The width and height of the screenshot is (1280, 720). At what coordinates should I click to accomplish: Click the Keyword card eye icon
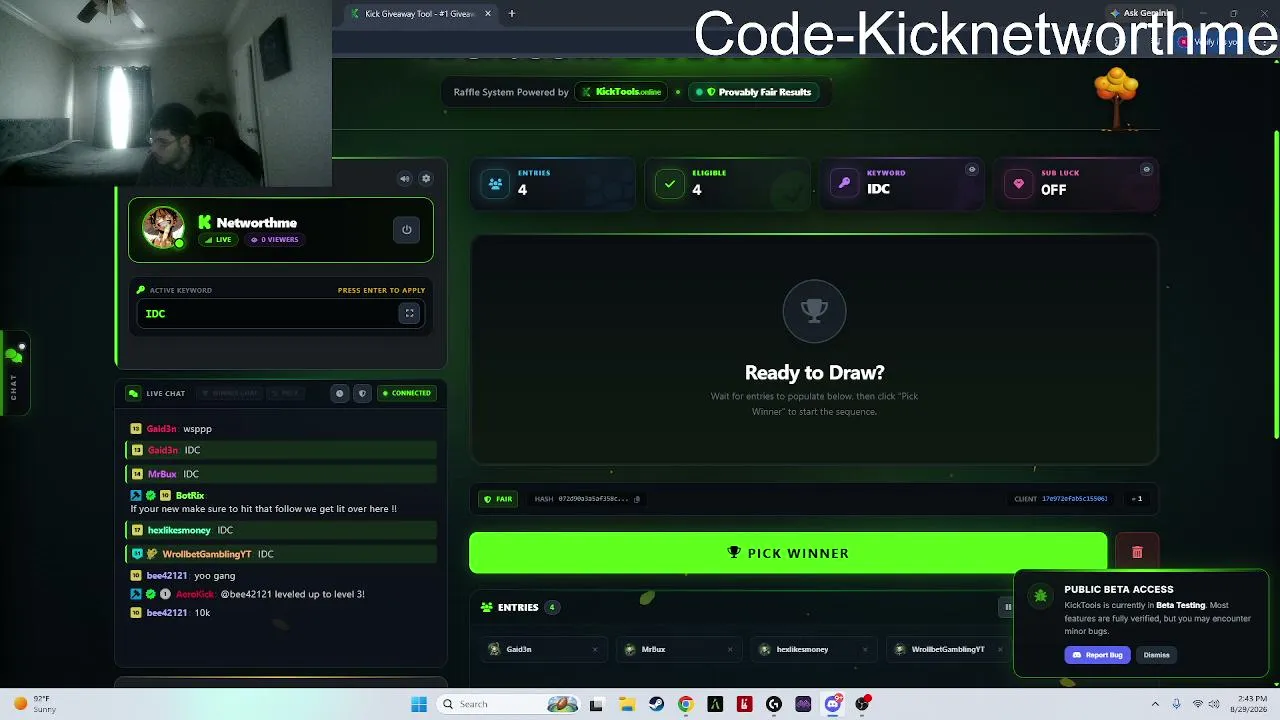[972, 170]
